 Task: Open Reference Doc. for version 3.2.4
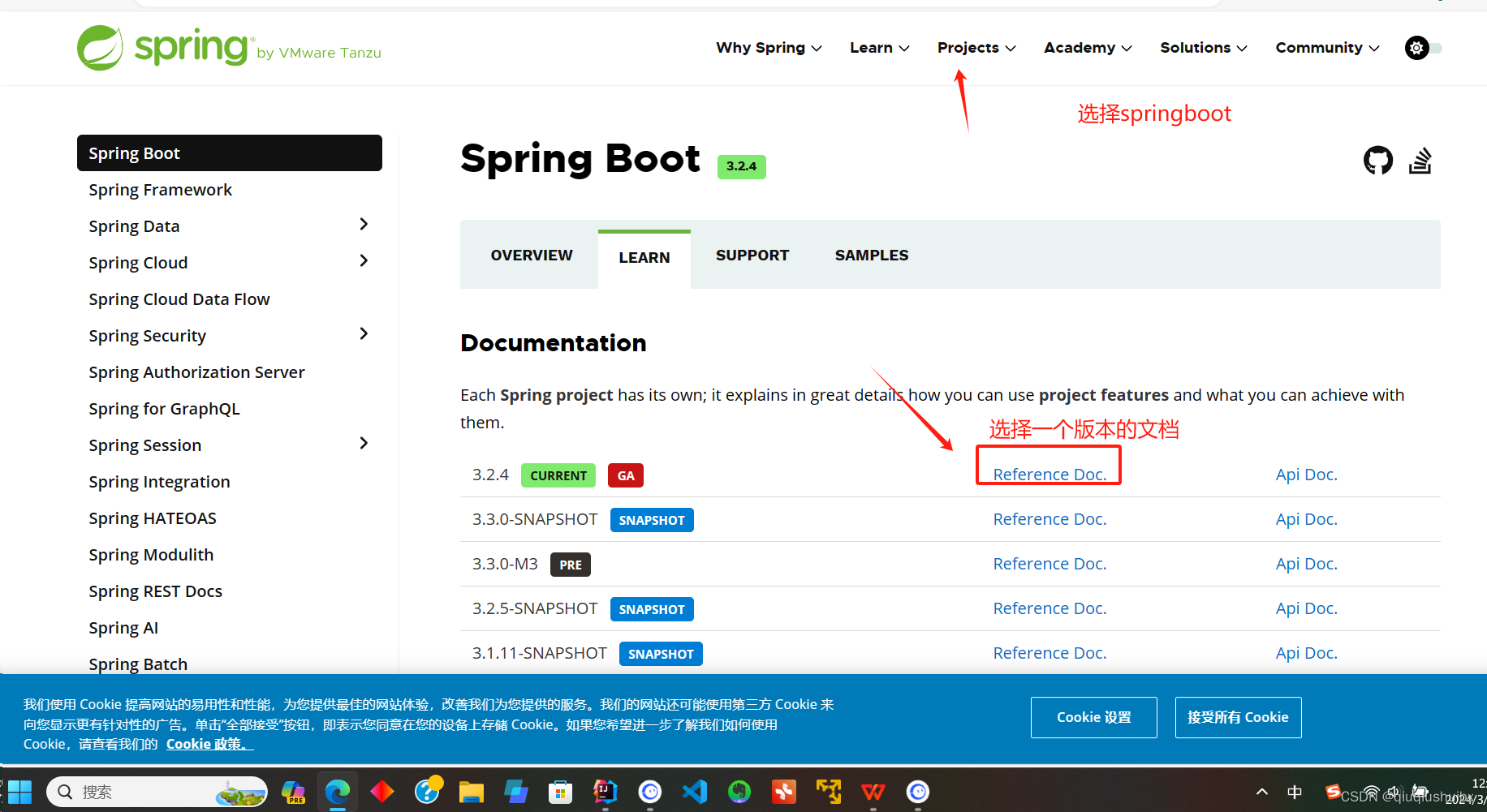tap(1050, 475)
